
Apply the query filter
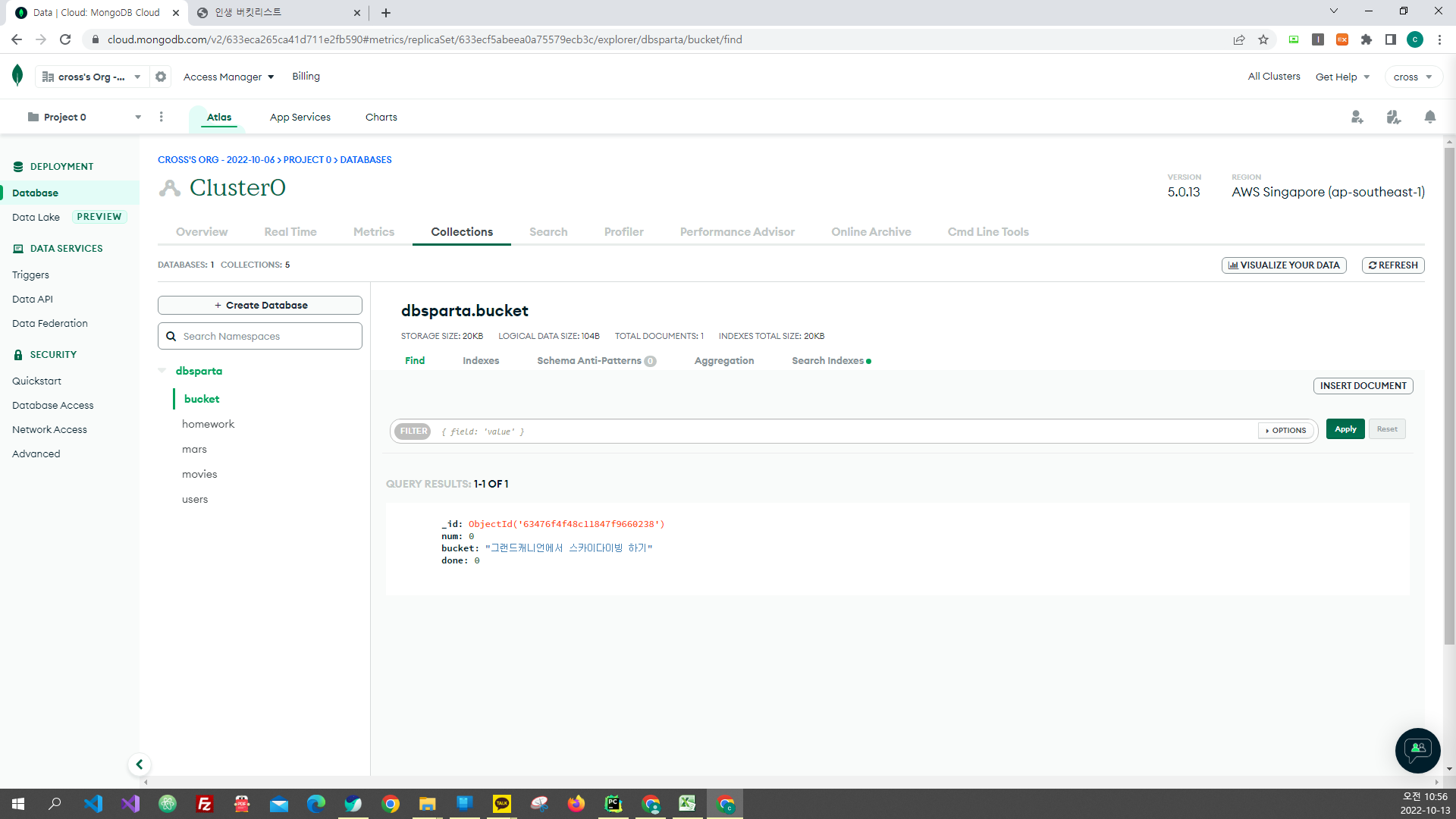(x=1345, y=429)
